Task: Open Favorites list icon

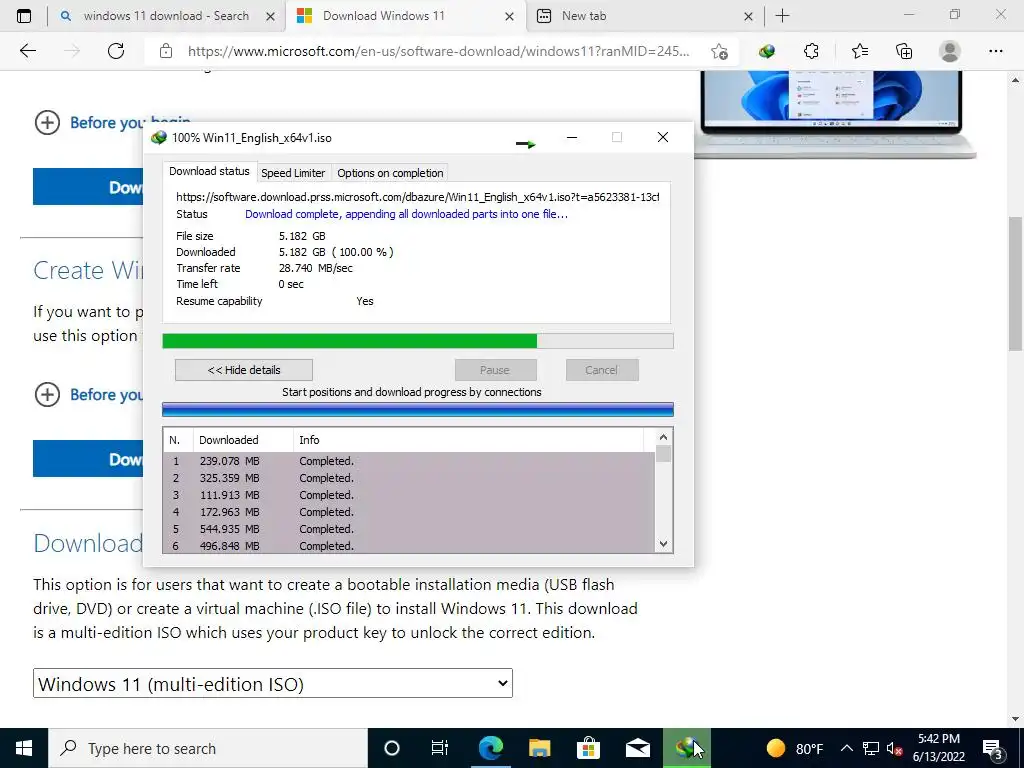Action: coord(859,51)
